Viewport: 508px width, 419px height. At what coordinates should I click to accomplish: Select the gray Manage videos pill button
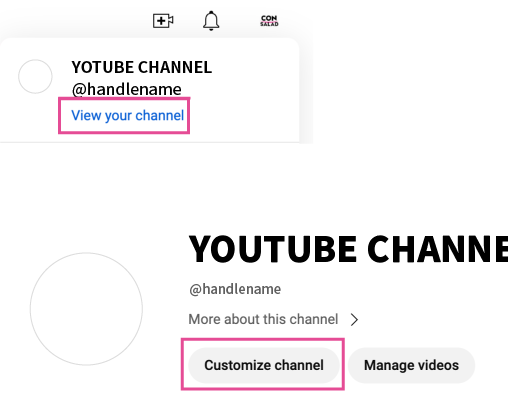(411, 365)
